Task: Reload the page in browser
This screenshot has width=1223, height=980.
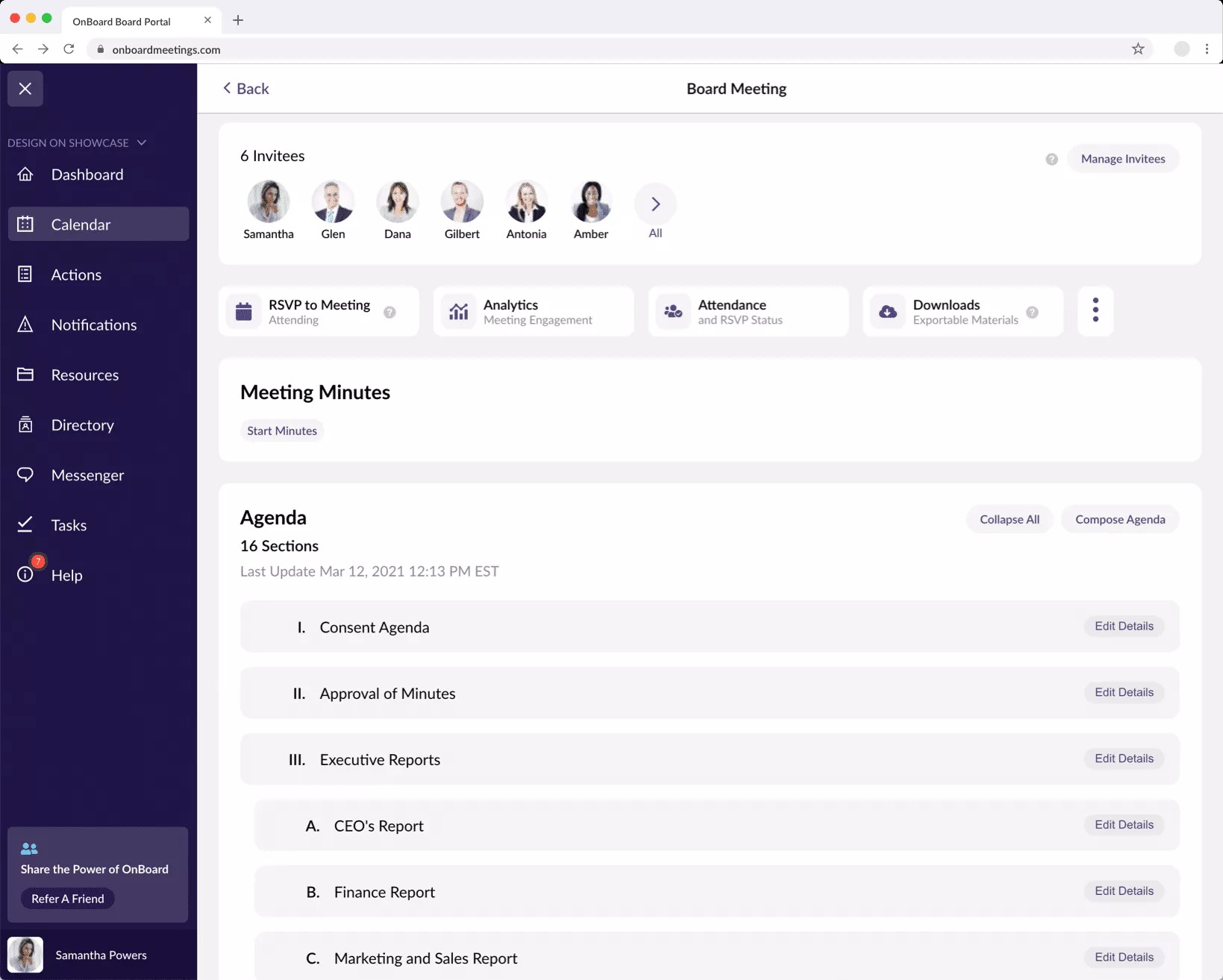Action: point(69,49)
